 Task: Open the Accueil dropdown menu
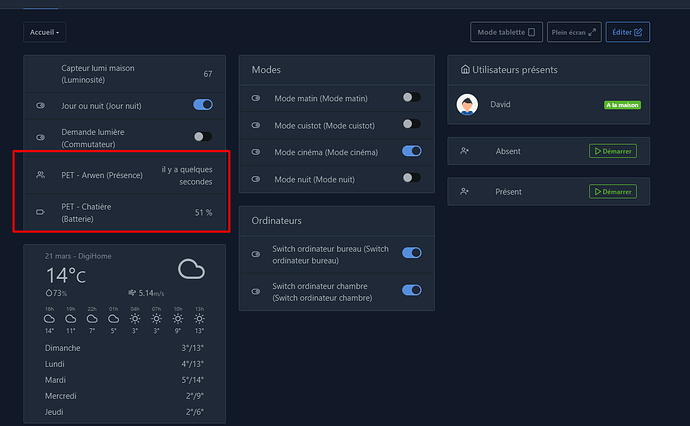click(44, 33)
